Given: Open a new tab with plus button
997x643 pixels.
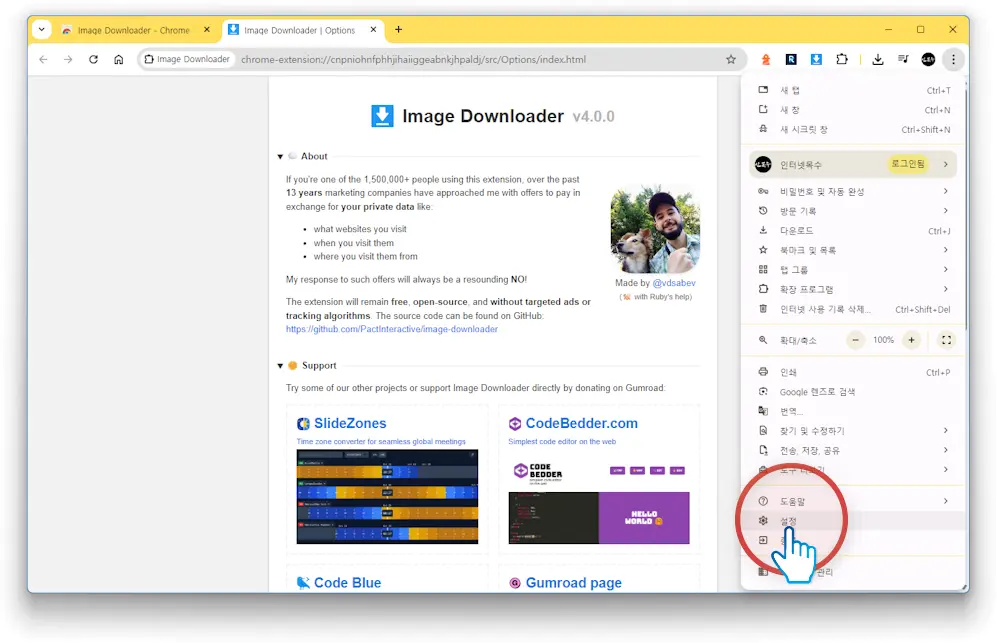Looking at the screenshot, I should (398, 29).
